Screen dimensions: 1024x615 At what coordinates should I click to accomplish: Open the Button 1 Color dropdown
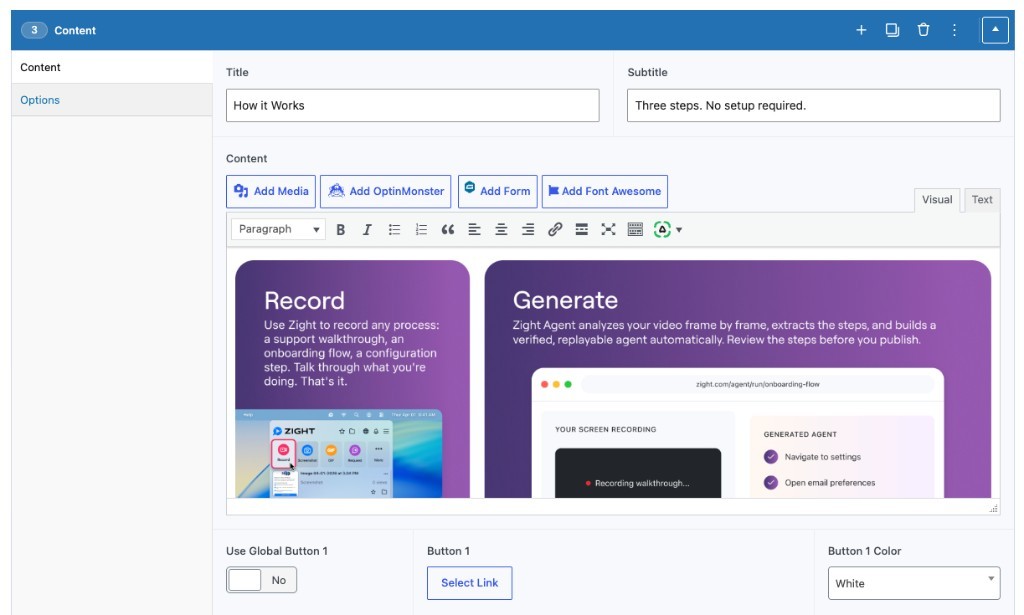point(914,583)
